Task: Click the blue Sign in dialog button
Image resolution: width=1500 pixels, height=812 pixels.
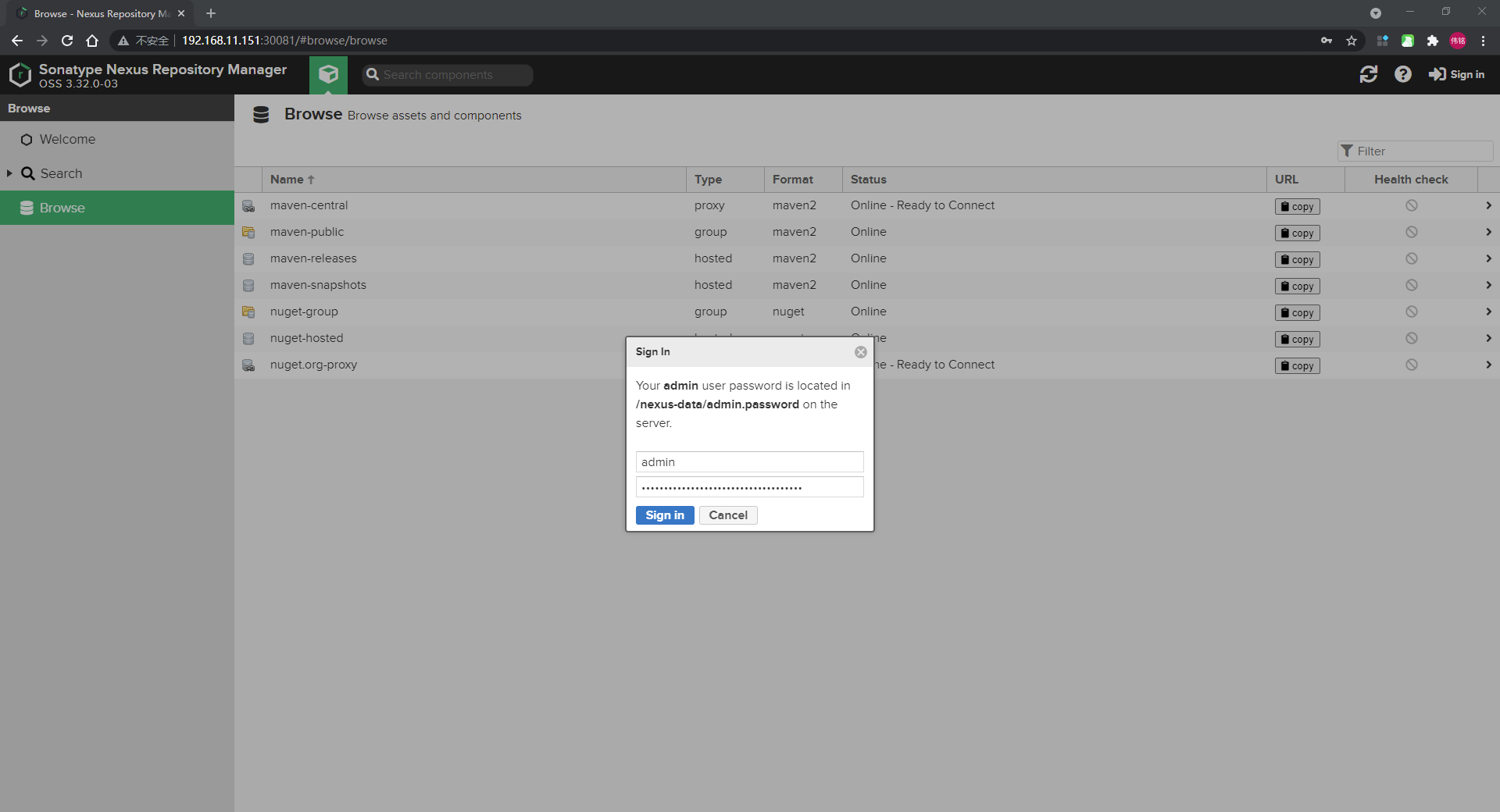Action: tap(665, 515)
